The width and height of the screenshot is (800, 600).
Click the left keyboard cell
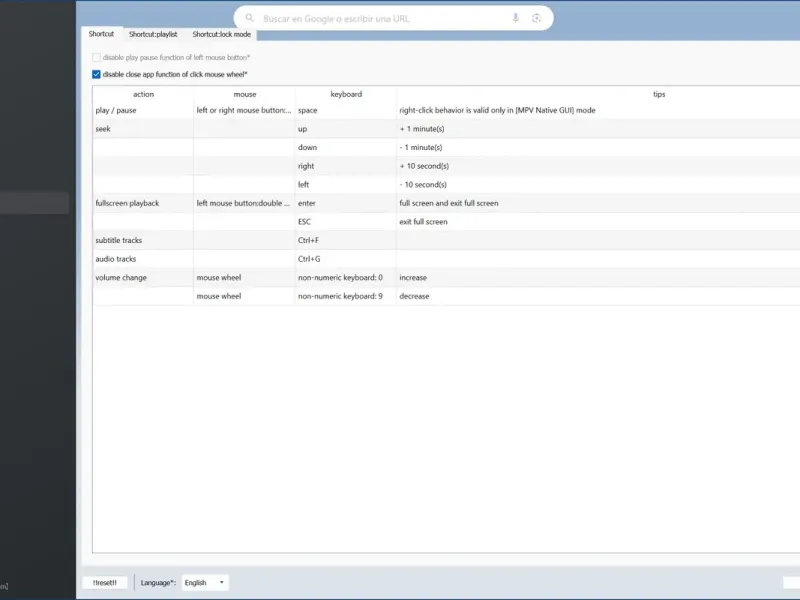point(346,185)
